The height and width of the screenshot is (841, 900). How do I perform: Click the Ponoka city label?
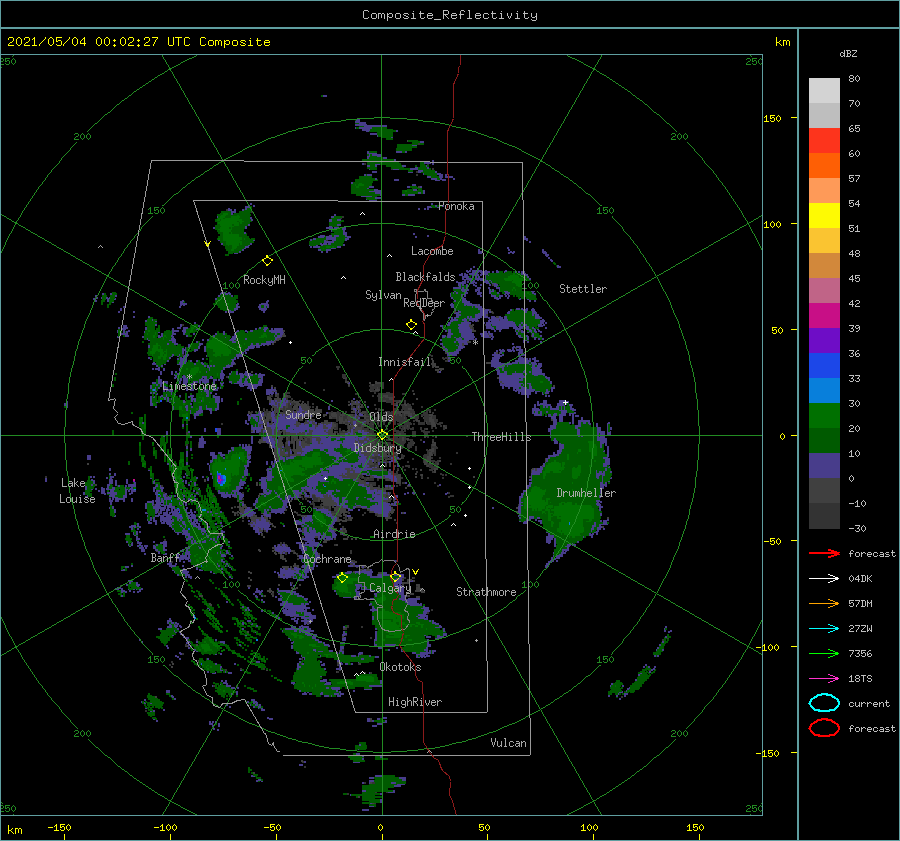point(456,206)
